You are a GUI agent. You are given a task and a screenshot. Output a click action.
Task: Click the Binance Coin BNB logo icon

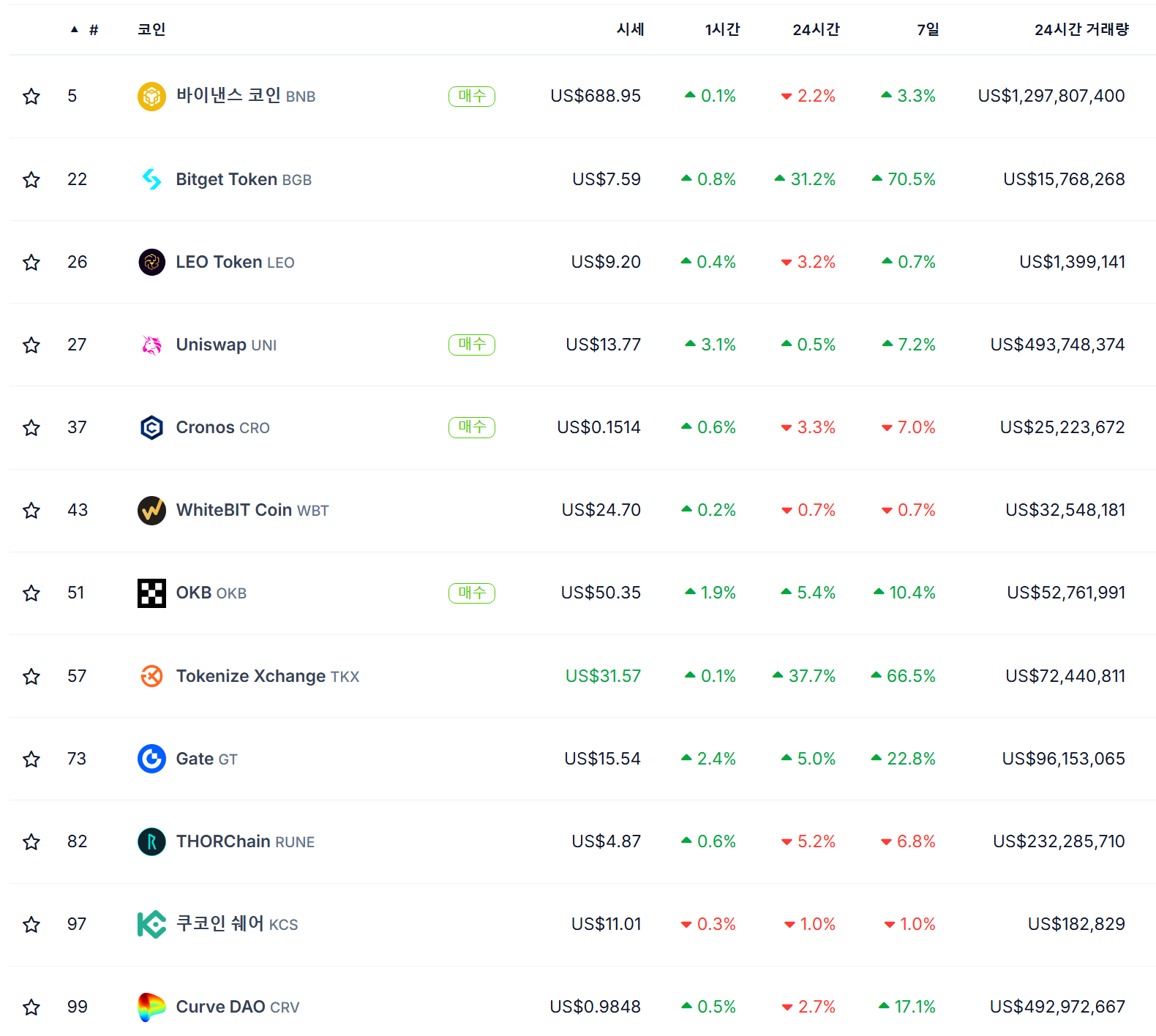[151, 97]
